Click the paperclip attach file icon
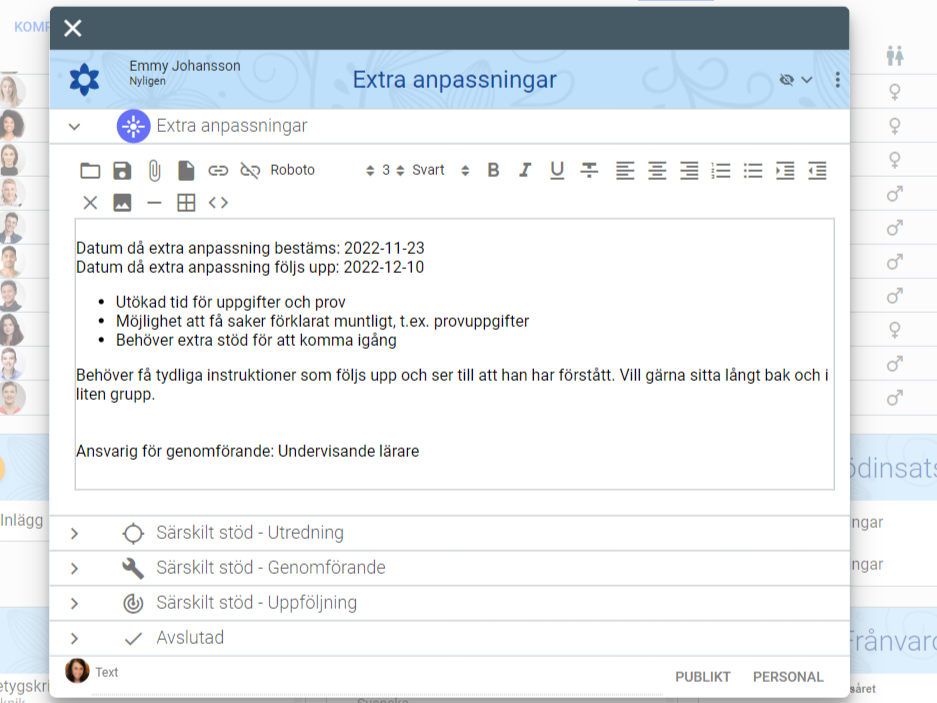Screen dimensions: 937x703 point(154,171)
